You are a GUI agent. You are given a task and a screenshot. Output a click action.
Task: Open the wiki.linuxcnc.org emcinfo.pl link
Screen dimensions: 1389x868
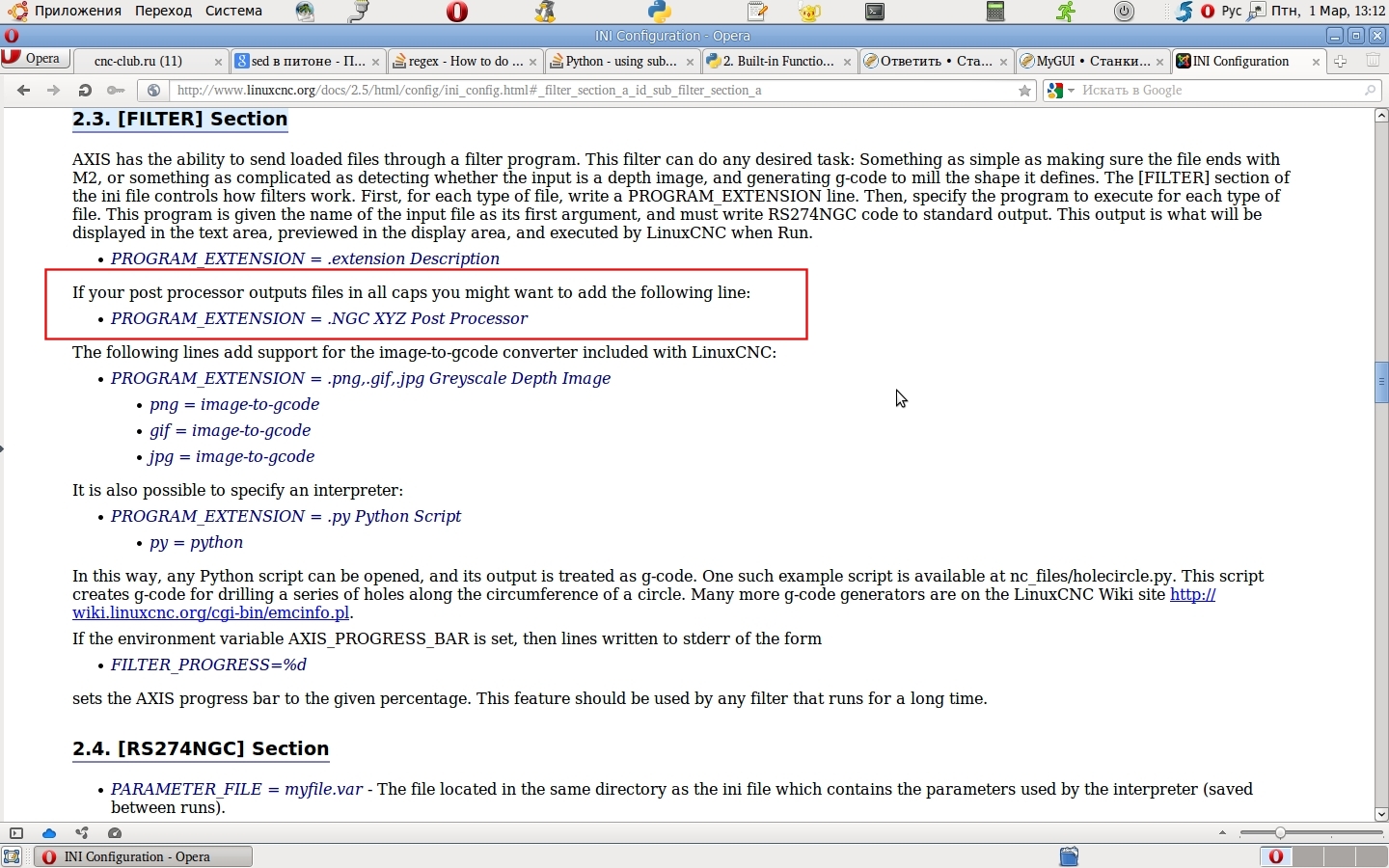[644, 604]
